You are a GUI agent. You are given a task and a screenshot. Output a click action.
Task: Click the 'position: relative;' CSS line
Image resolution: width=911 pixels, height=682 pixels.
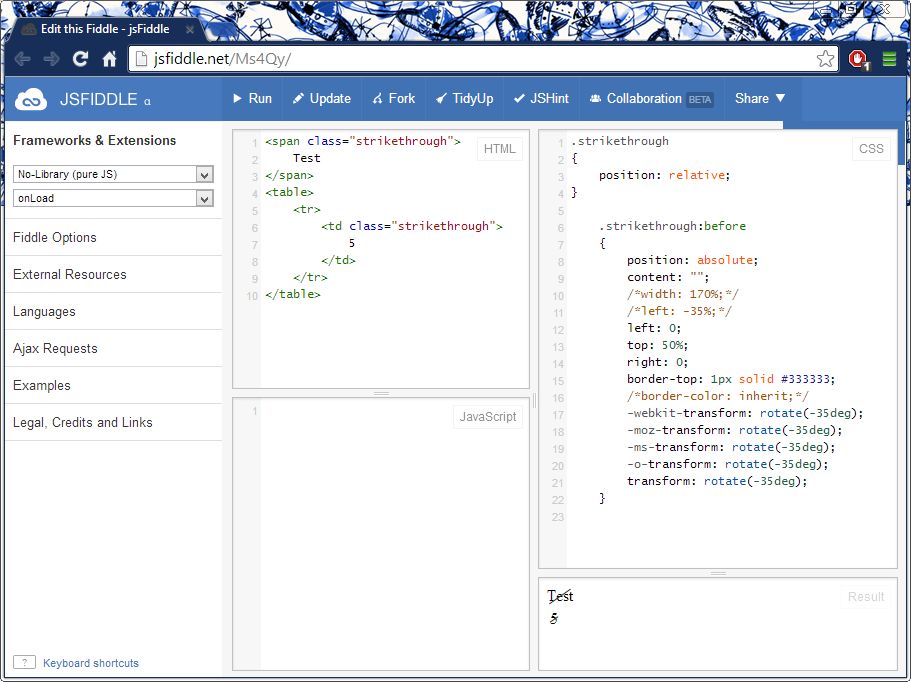(664, 175)
